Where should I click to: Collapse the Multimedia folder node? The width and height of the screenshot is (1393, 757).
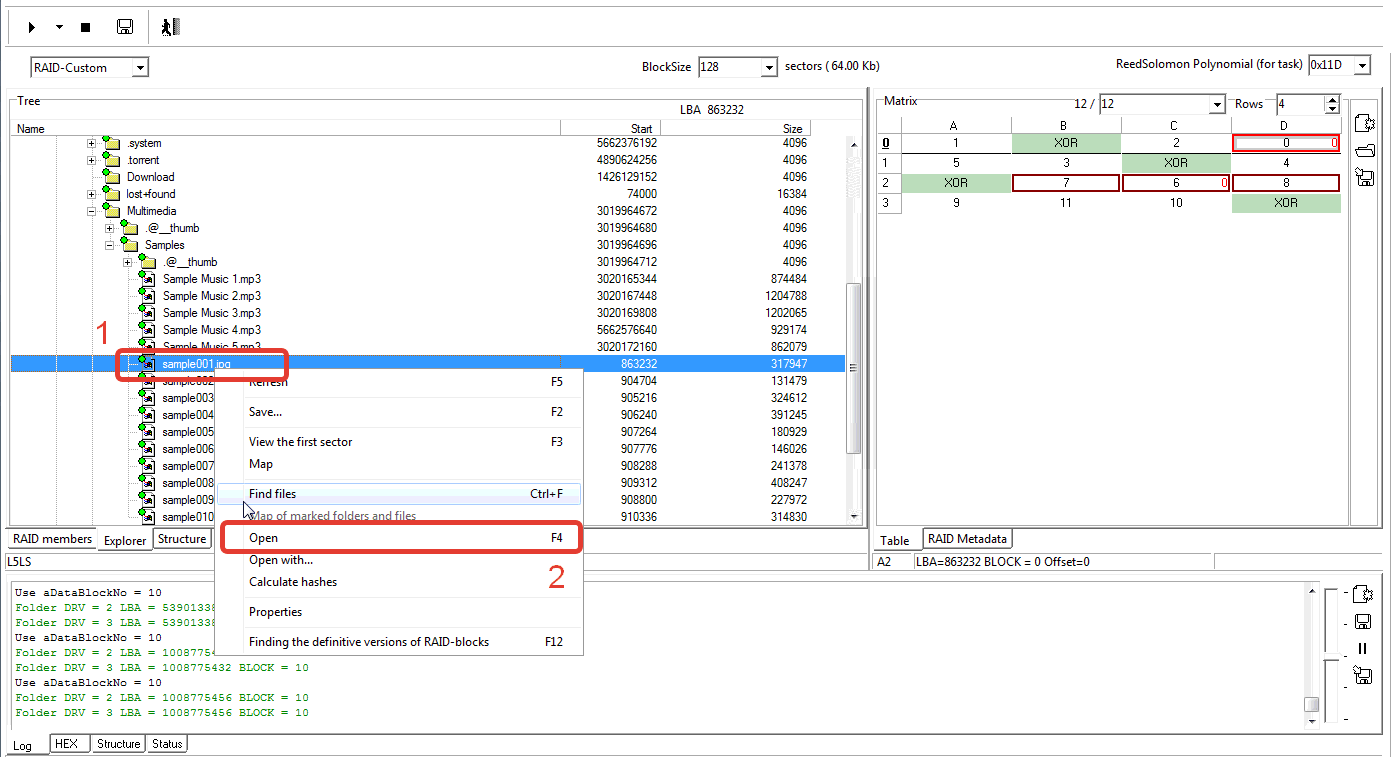point(91,212)
